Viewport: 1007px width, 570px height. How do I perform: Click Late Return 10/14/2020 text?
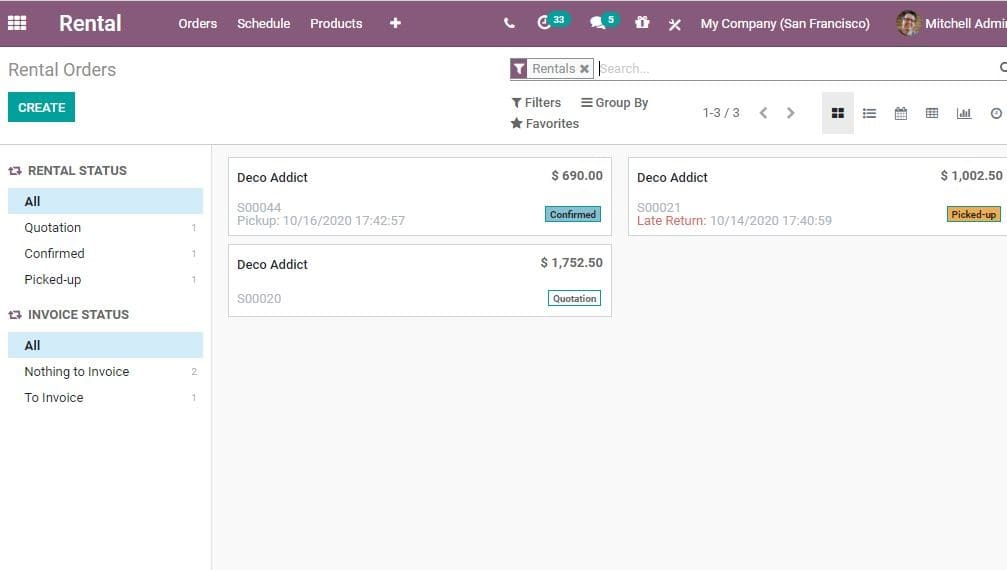click(734, 221)
